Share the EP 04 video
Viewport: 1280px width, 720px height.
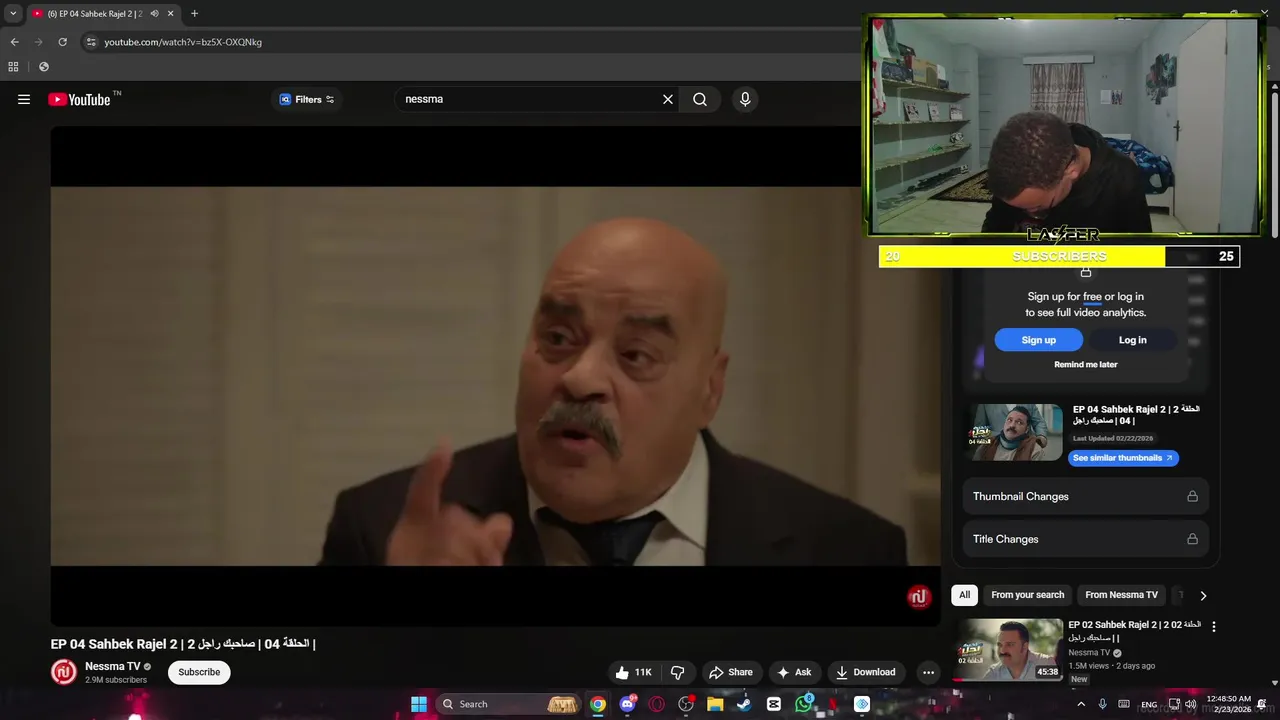click(x=731, y=672)
